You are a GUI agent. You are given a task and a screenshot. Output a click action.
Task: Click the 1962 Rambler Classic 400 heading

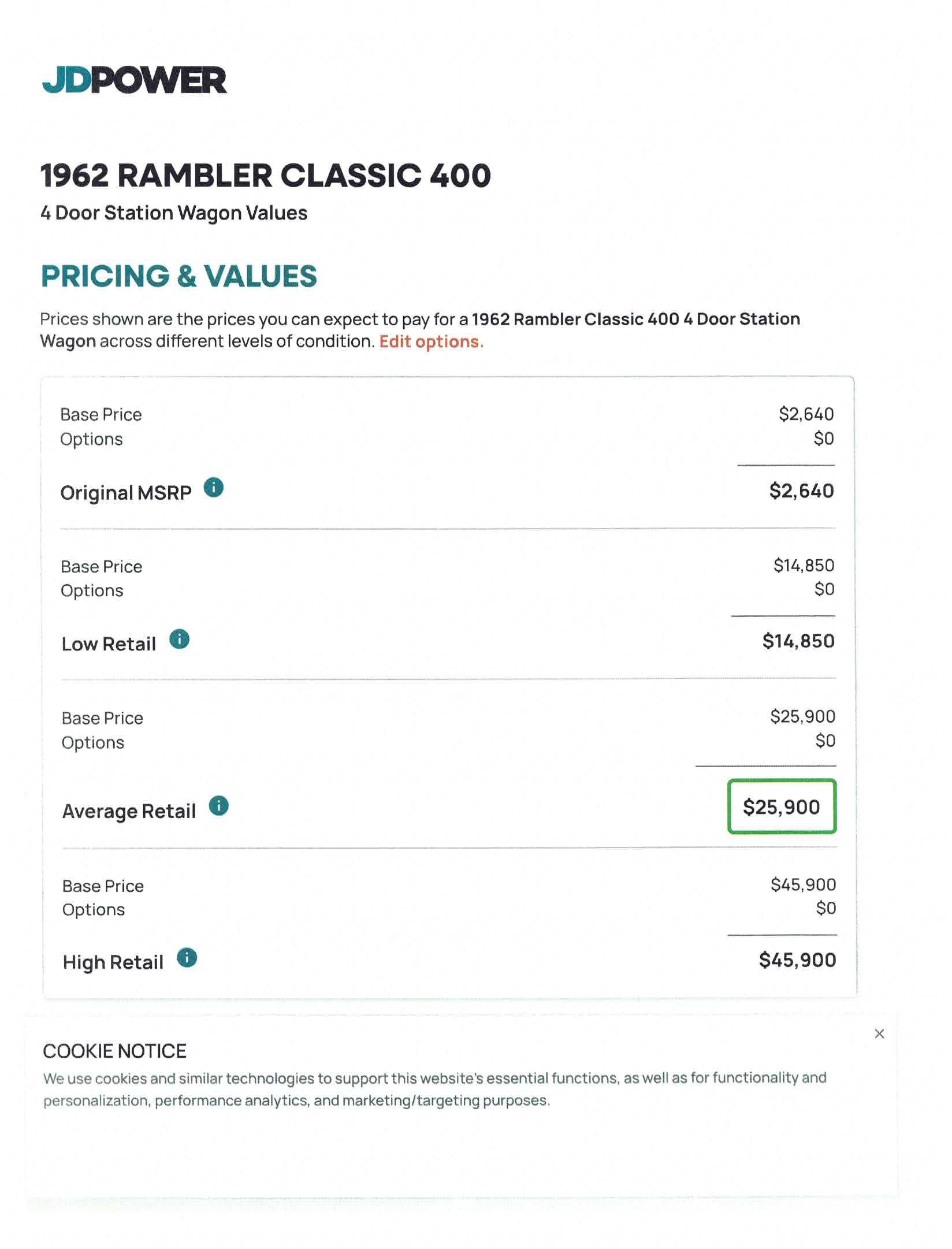coord(266,175)
